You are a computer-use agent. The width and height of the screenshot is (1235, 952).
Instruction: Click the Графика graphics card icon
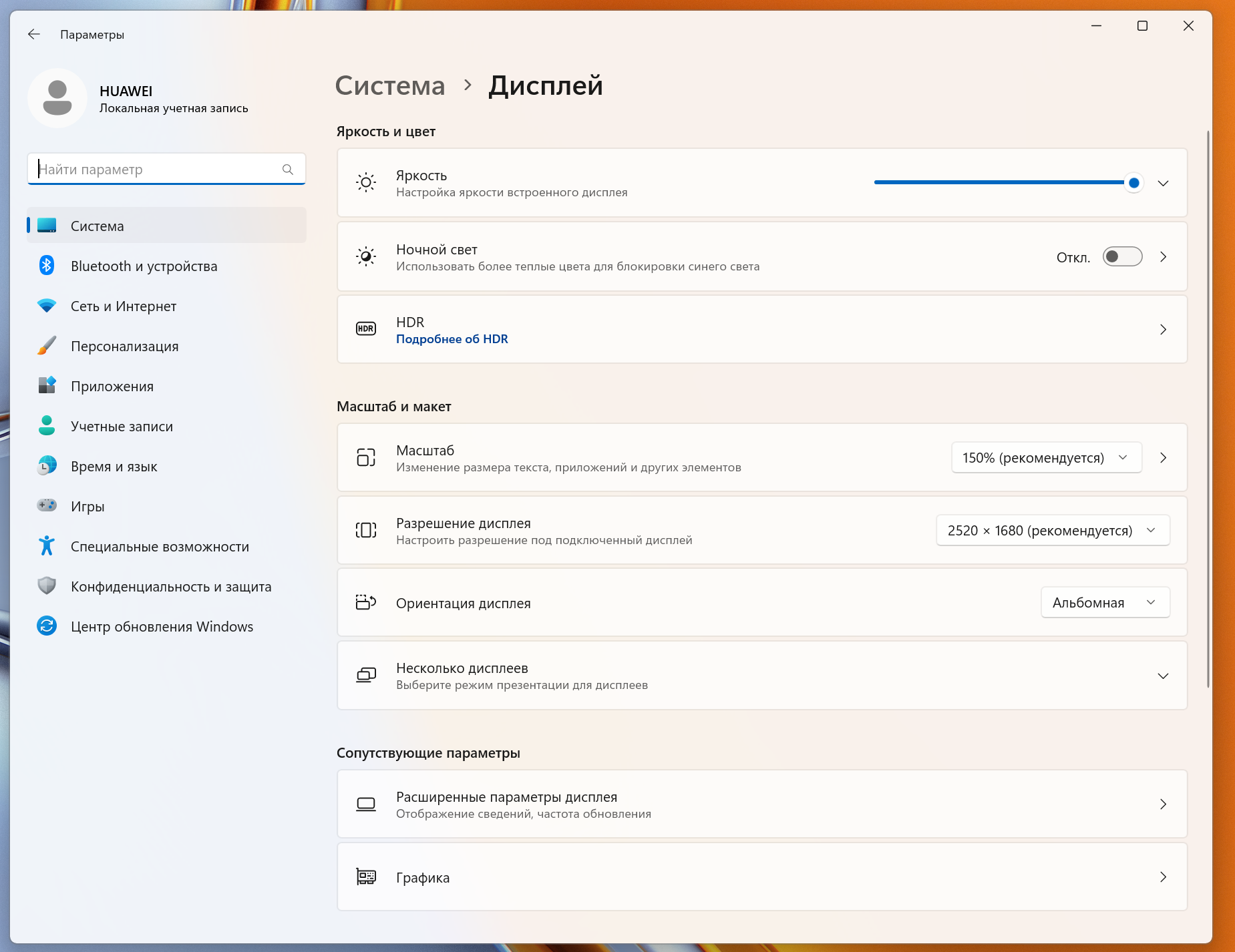point(366,877)
